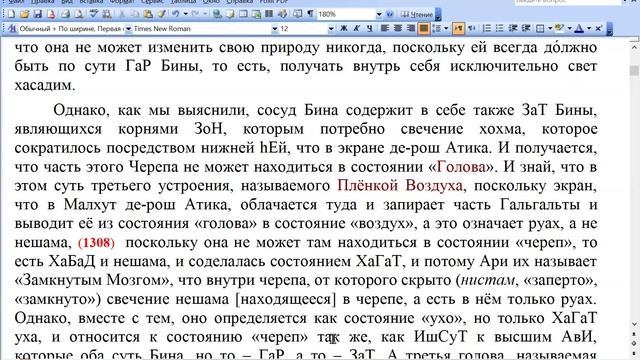Apply bulleted list formatting
Image resolution: width=640 pixels, height=360 pixels.
(500, 28)
